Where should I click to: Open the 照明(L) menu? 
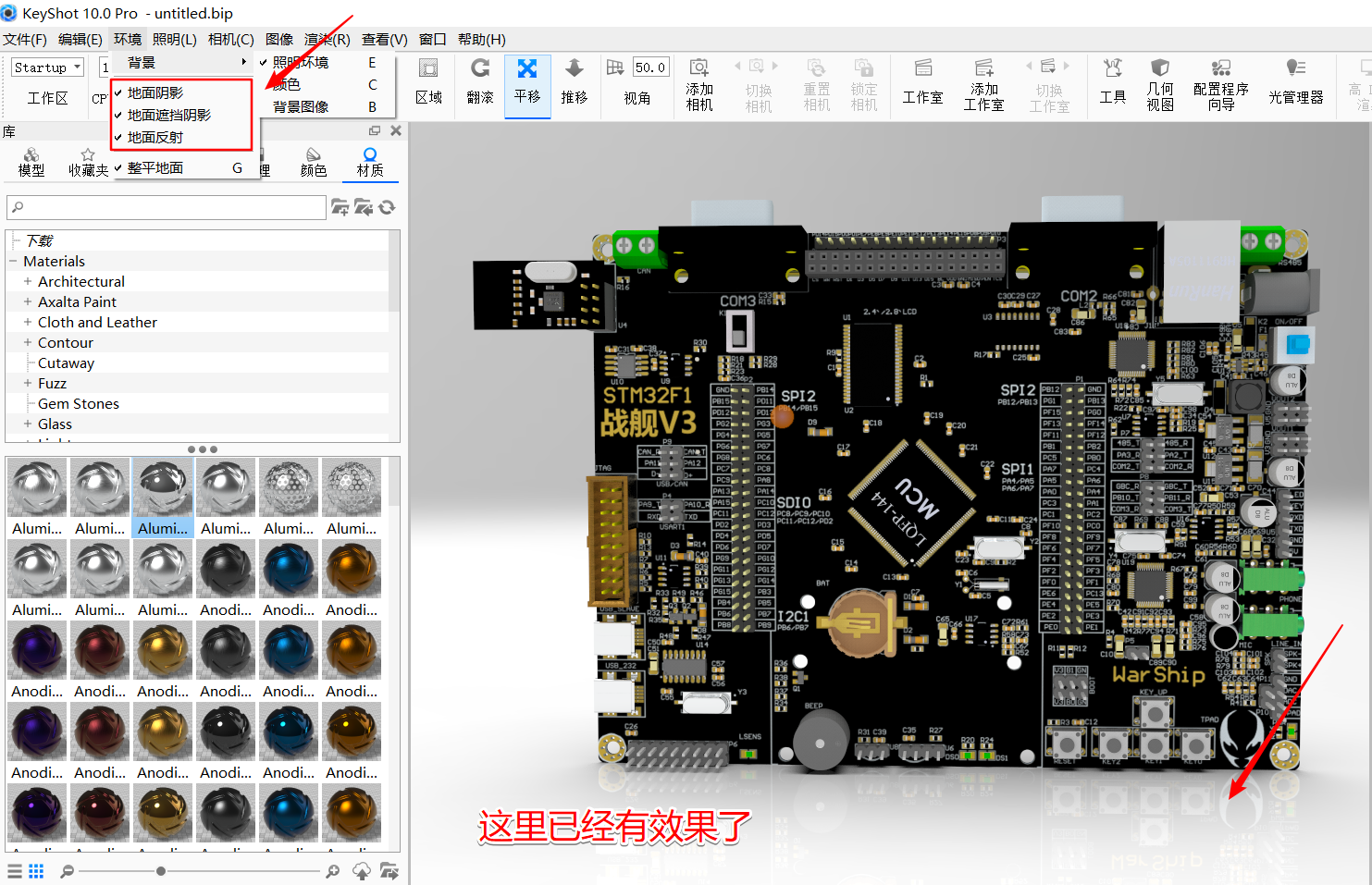(x=175, y=40)
